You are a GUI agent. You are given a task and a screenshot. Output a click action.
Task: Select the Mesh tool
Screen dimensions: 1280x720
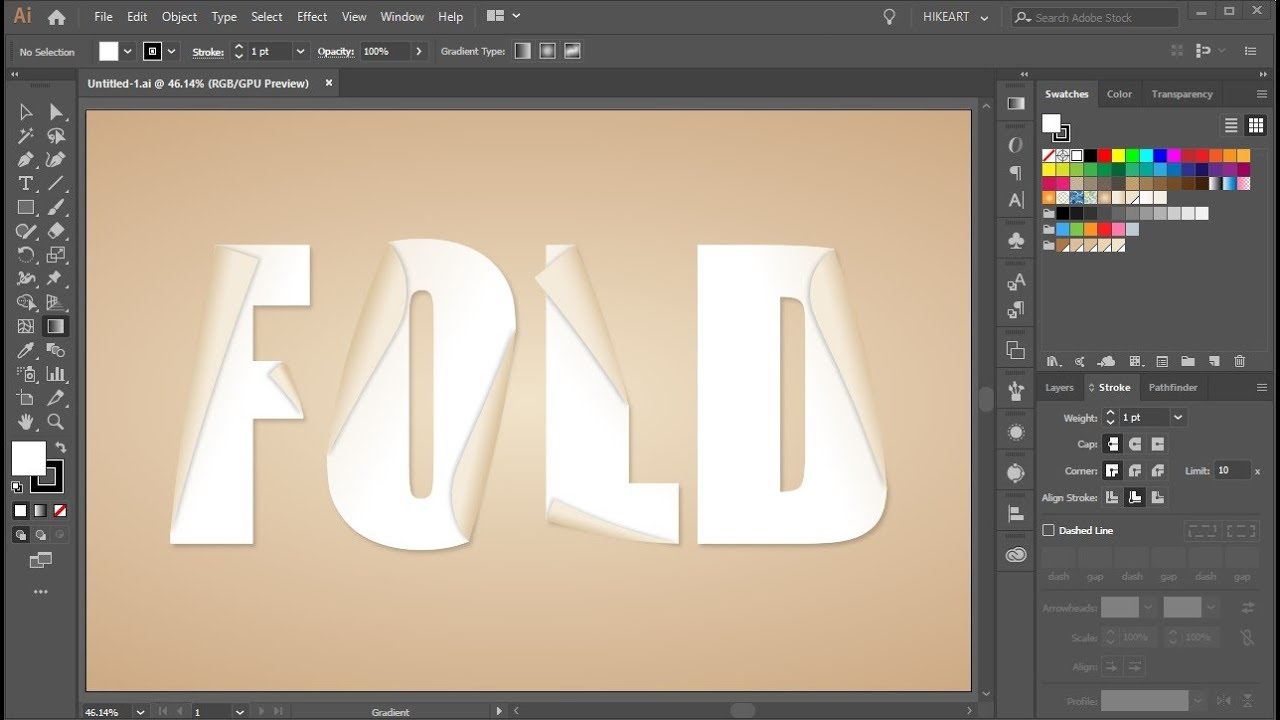[x=26, y=326]
